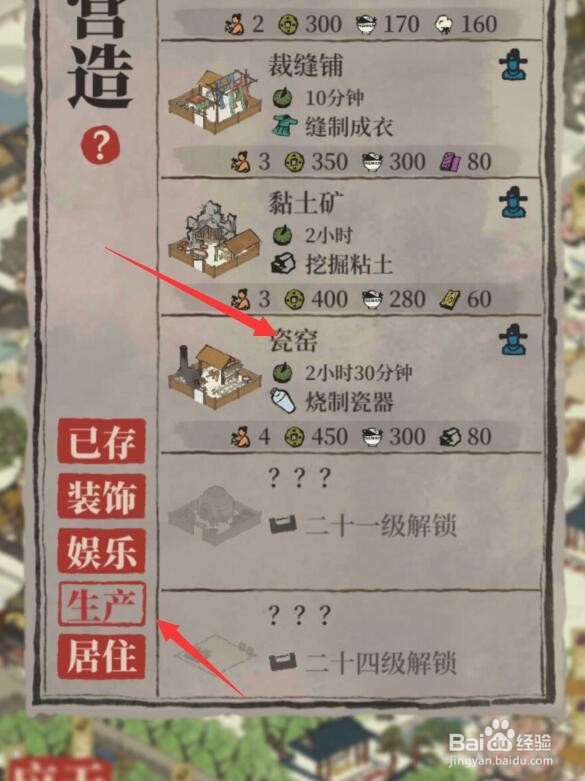Click the blue official icon beside 瓷窑
This screenshot has width=585, height=781.
[513, 340]
